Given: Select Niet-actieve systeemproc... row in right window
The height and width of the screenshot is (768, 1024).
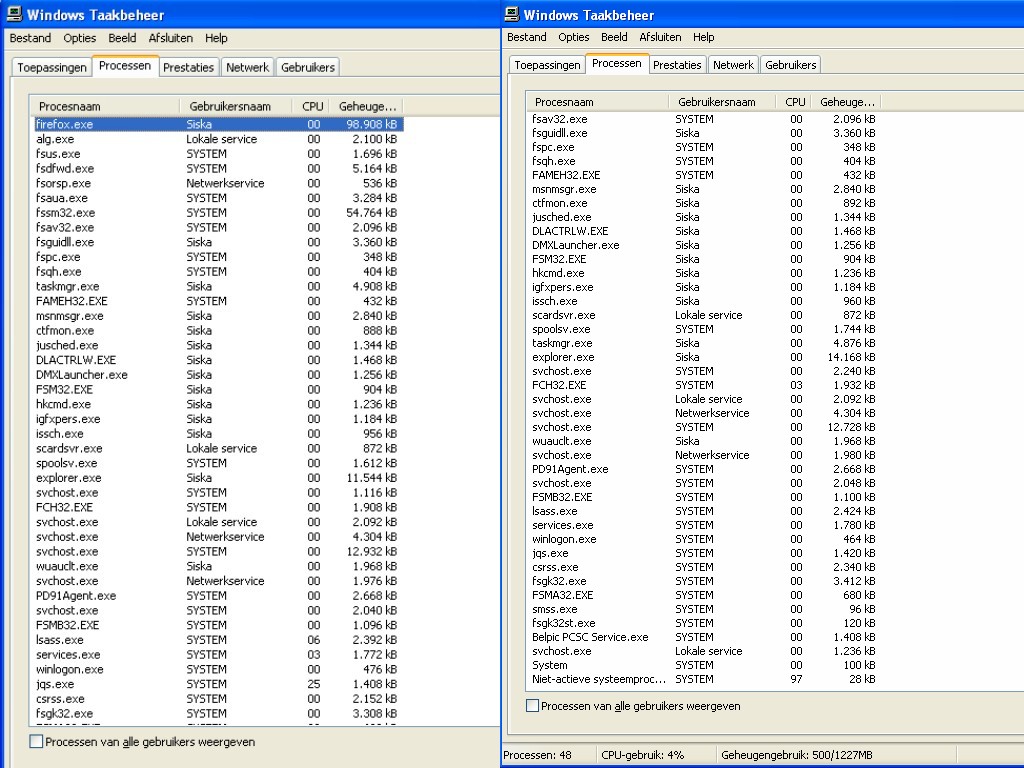Looking at the screenshot, I should coord(703,679).
